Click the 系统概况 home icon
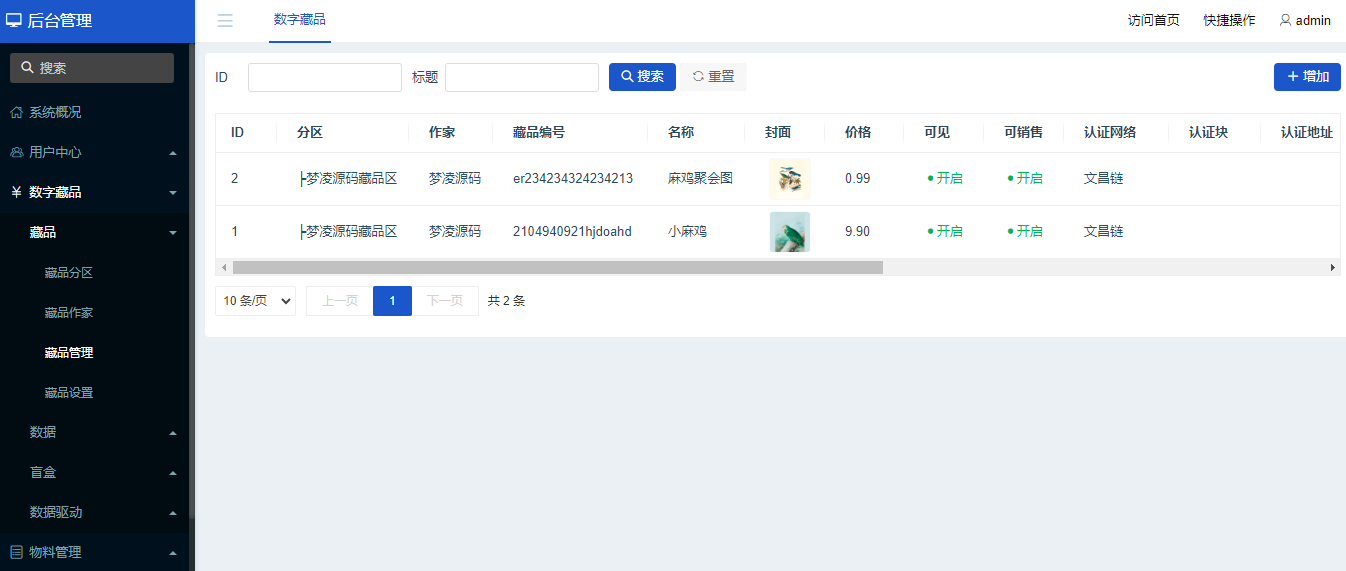 tap(16, 113)
